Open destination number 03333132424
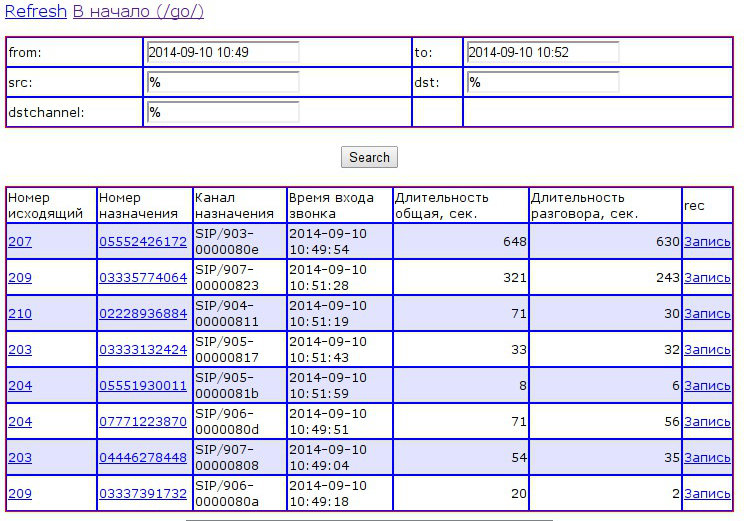The width and height of the screenshot is (744, 521). pyautogui.click(x=143, y=349)
